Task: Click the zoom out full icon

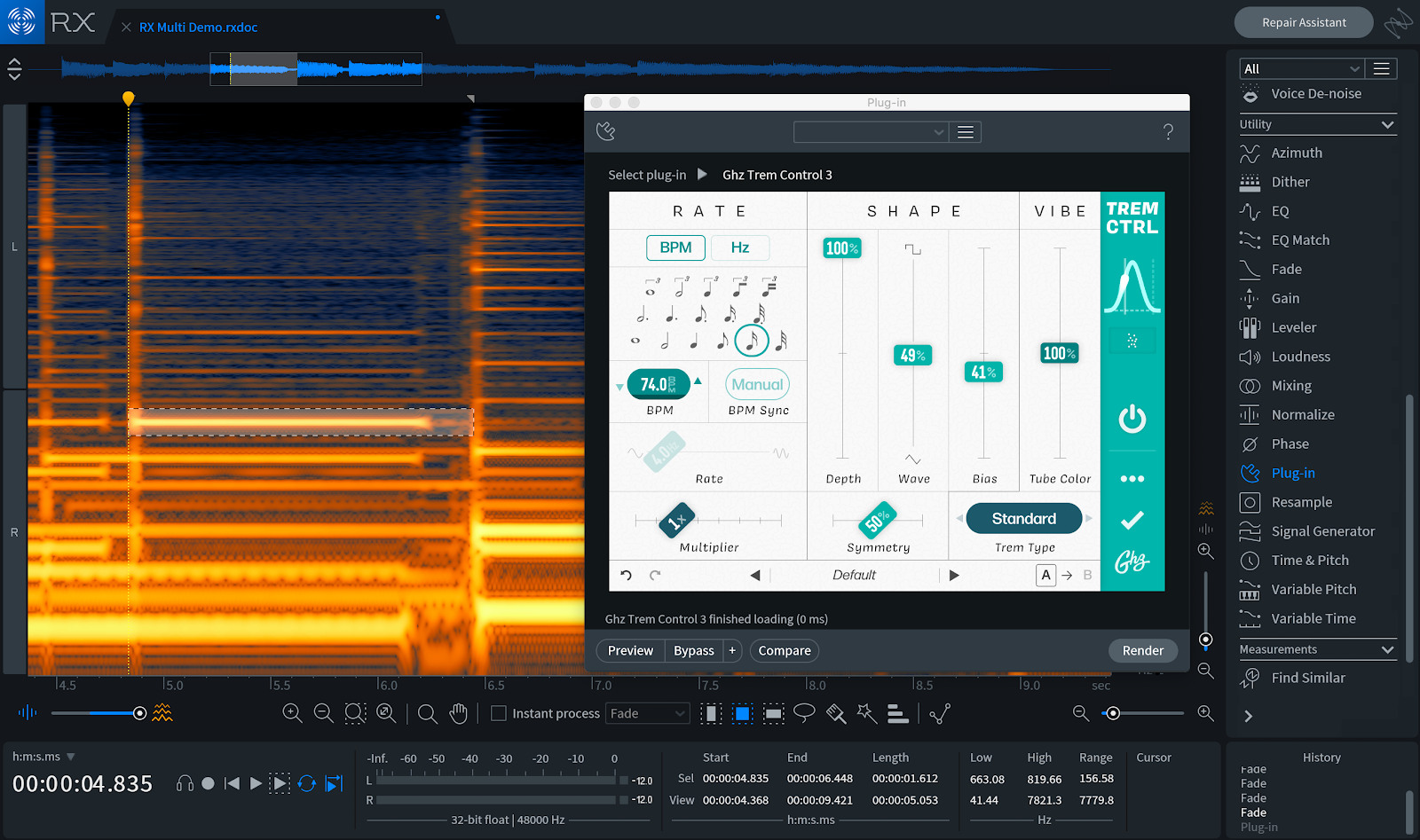Action: (386, 713)
